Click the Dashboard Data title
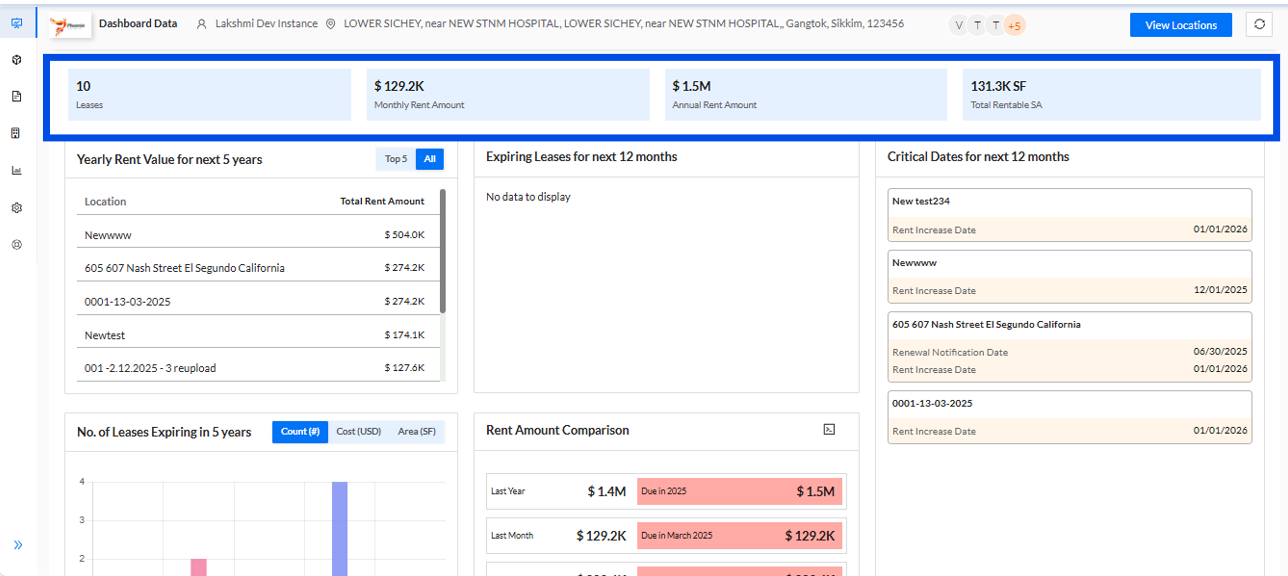The width and height of the screenshot is (1288, 576). 138,23
